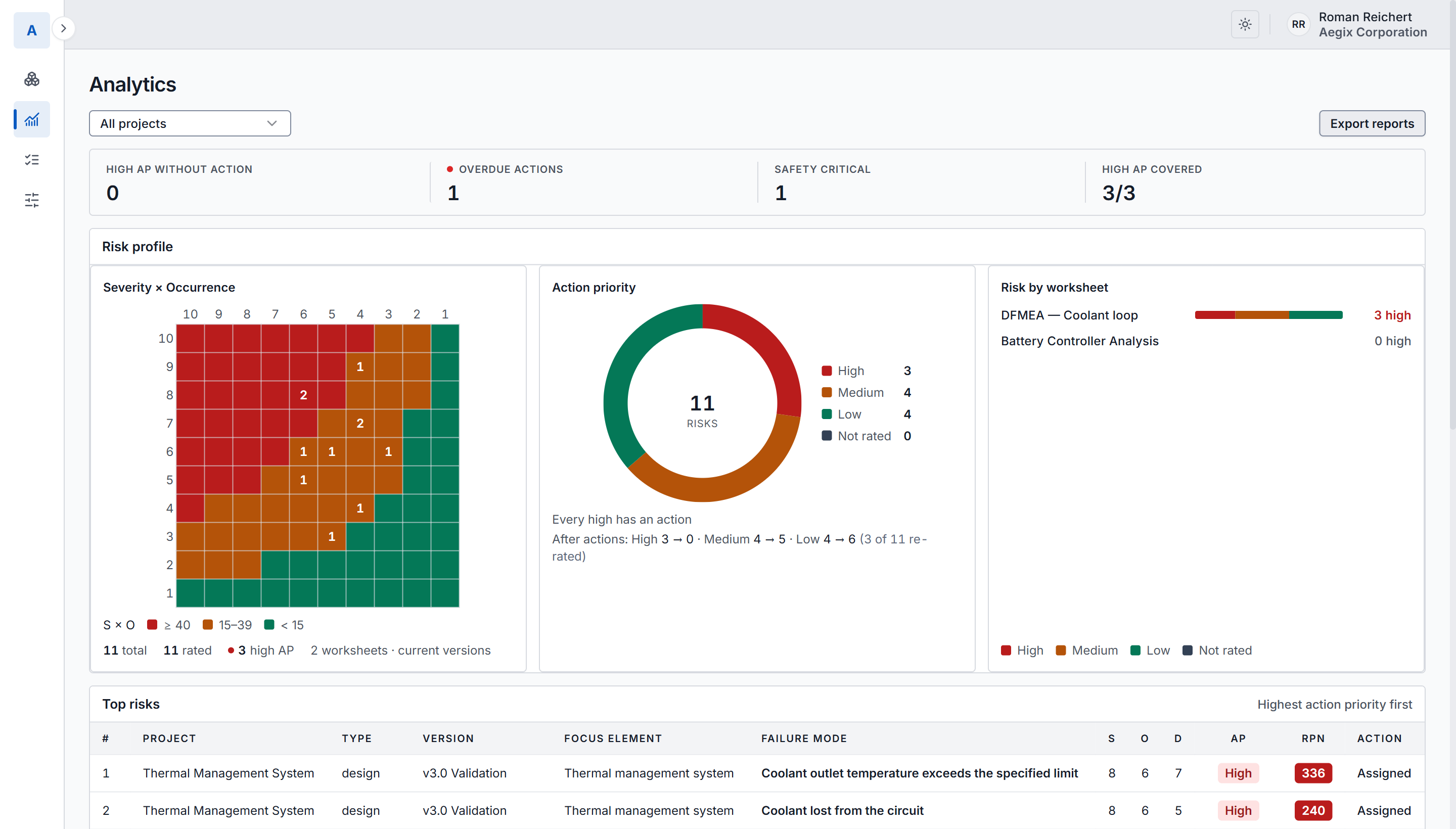Screen dimensions: 1456x829
Task: Click the Aegix 'A' logo icon
Action: (x=32, y=30)
